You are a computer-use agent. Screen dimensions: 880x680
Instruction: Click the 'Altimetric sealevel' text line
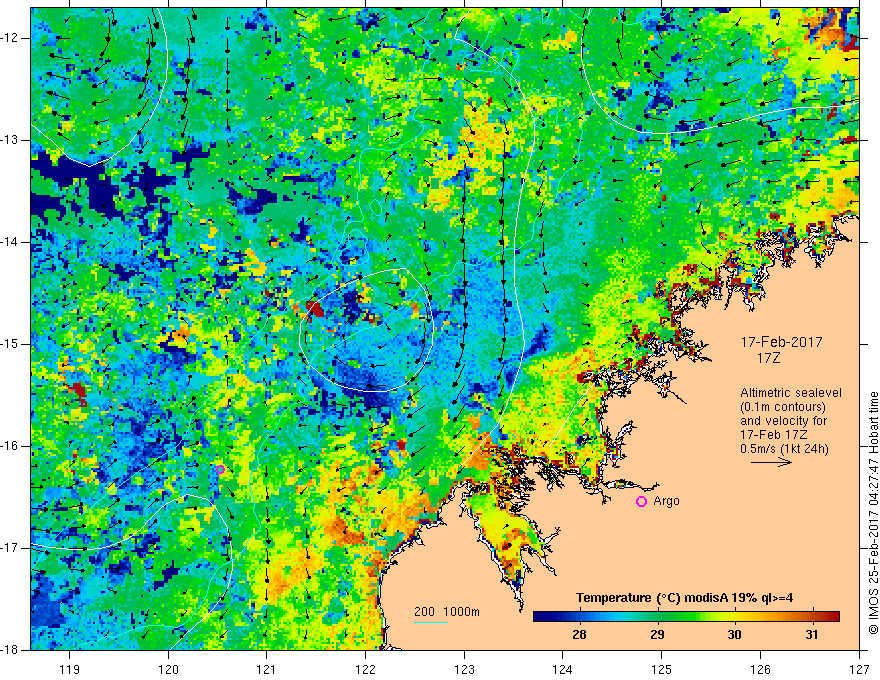(x=791, y=393)
